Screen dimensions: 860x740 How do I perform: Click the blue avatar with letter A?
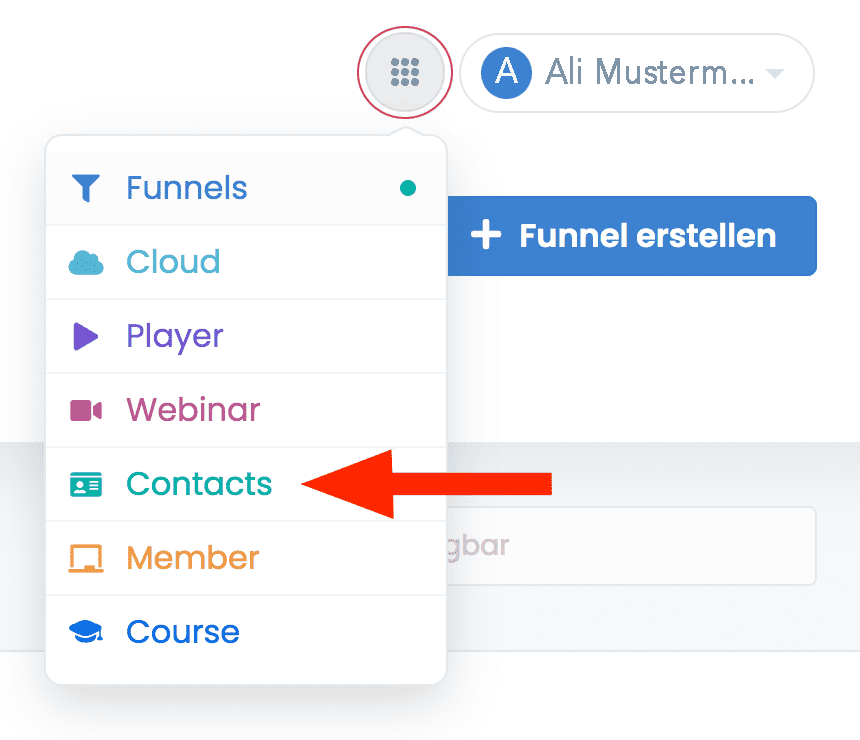(506, 72)
